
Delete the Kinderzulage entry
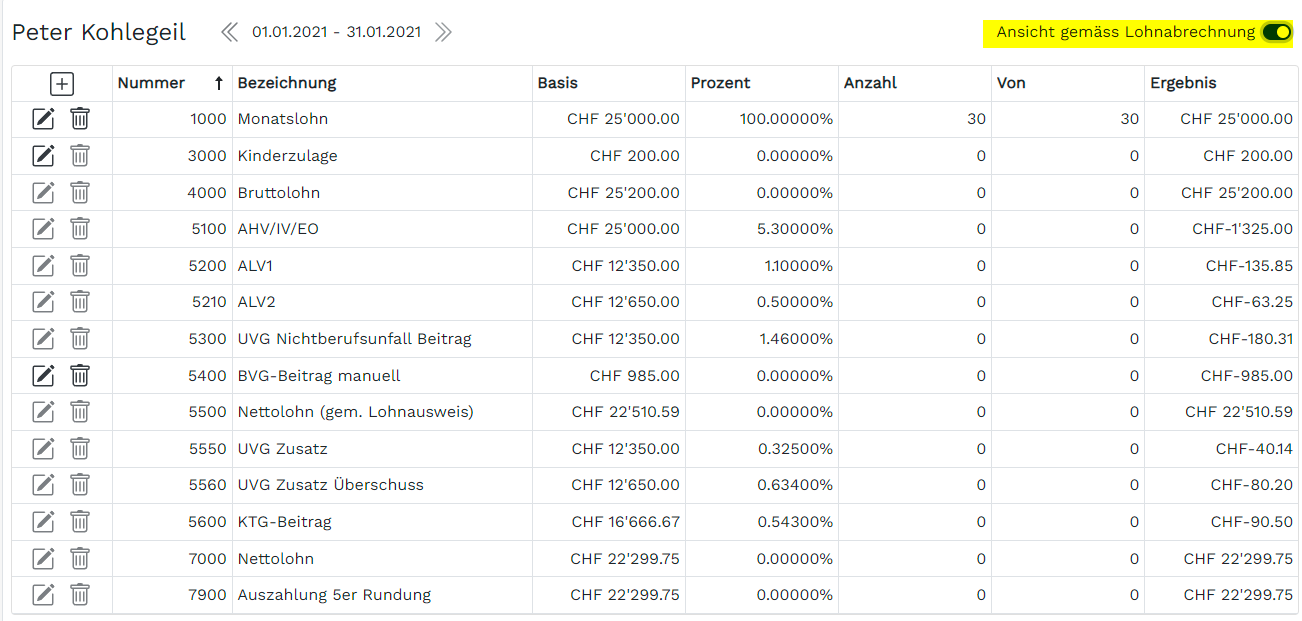click(x=80, y=156)
